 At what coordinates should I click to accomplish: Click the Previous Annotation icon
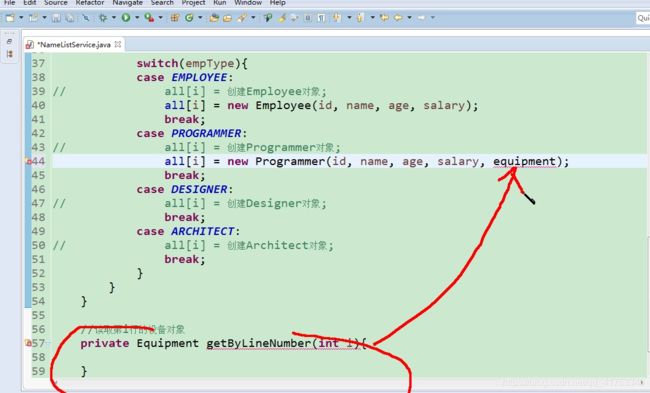click(360, 18)
